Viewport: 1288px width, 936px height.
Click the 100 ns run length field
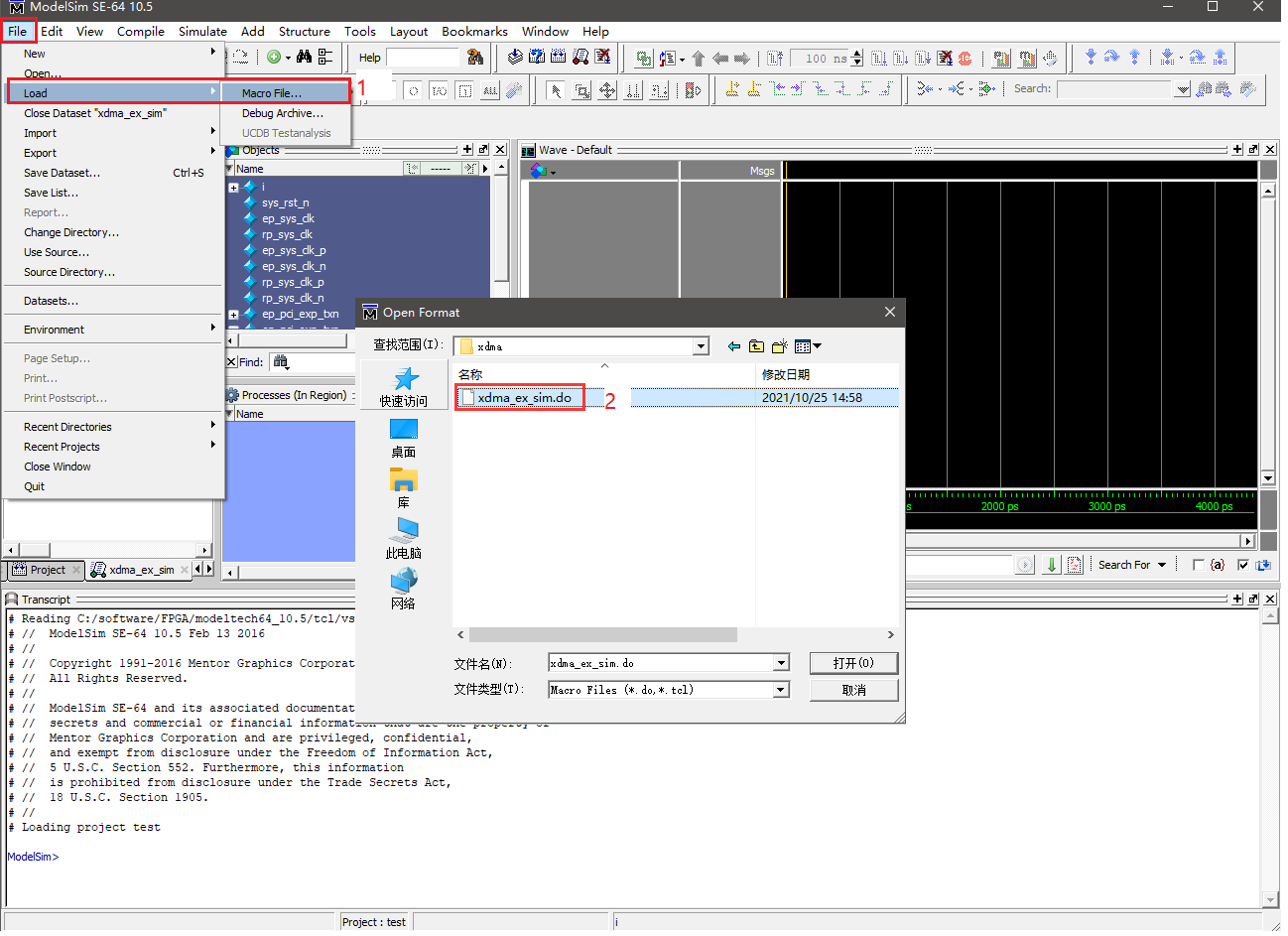pos(822,59)
